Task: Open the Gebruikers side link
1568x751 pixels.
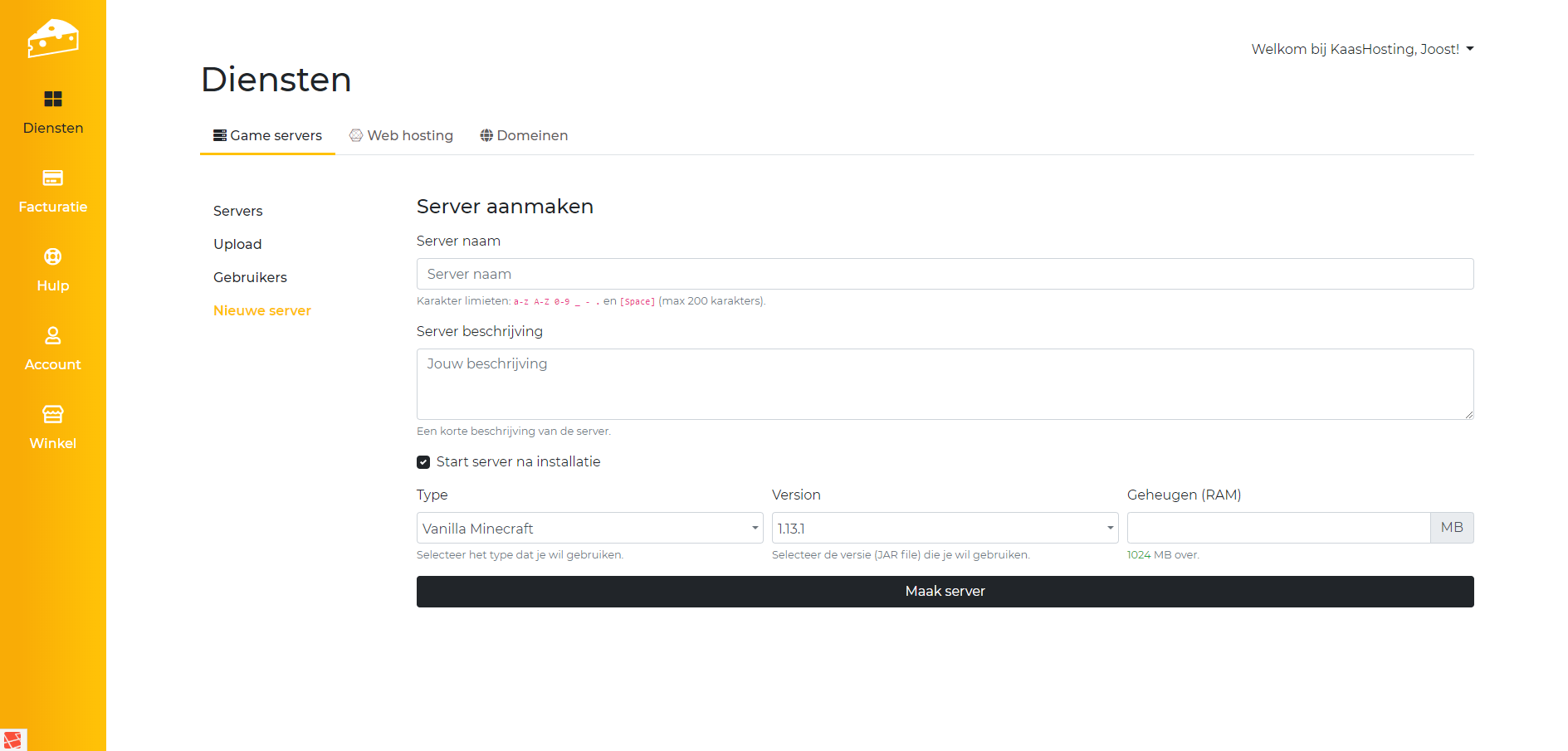Action: 250,277
